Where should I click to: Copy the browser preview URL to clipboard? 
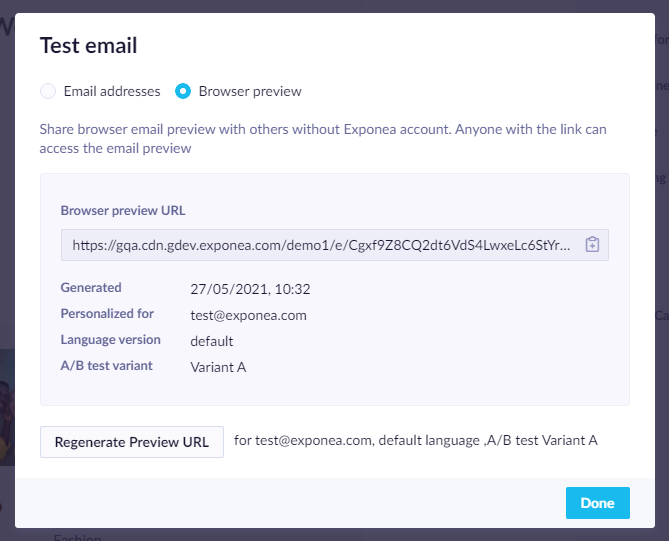click(592, 245)
